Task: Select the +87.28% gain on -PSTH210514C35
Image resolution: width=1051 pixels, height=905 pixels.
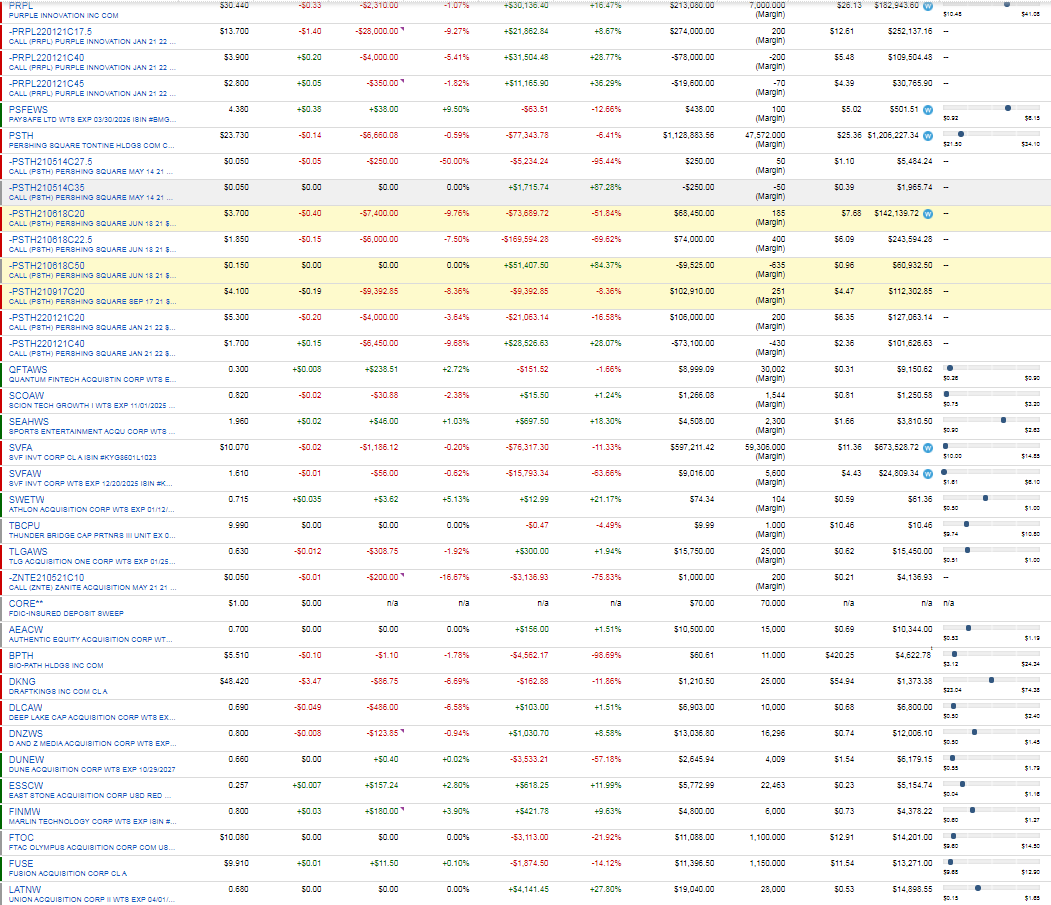Action: click(x=605, y=188)
